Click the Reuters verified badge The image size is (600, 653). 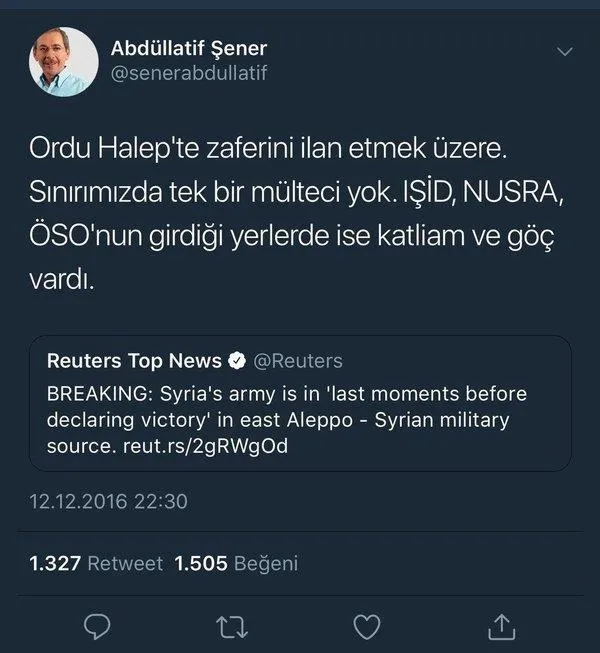coord(237,361)
